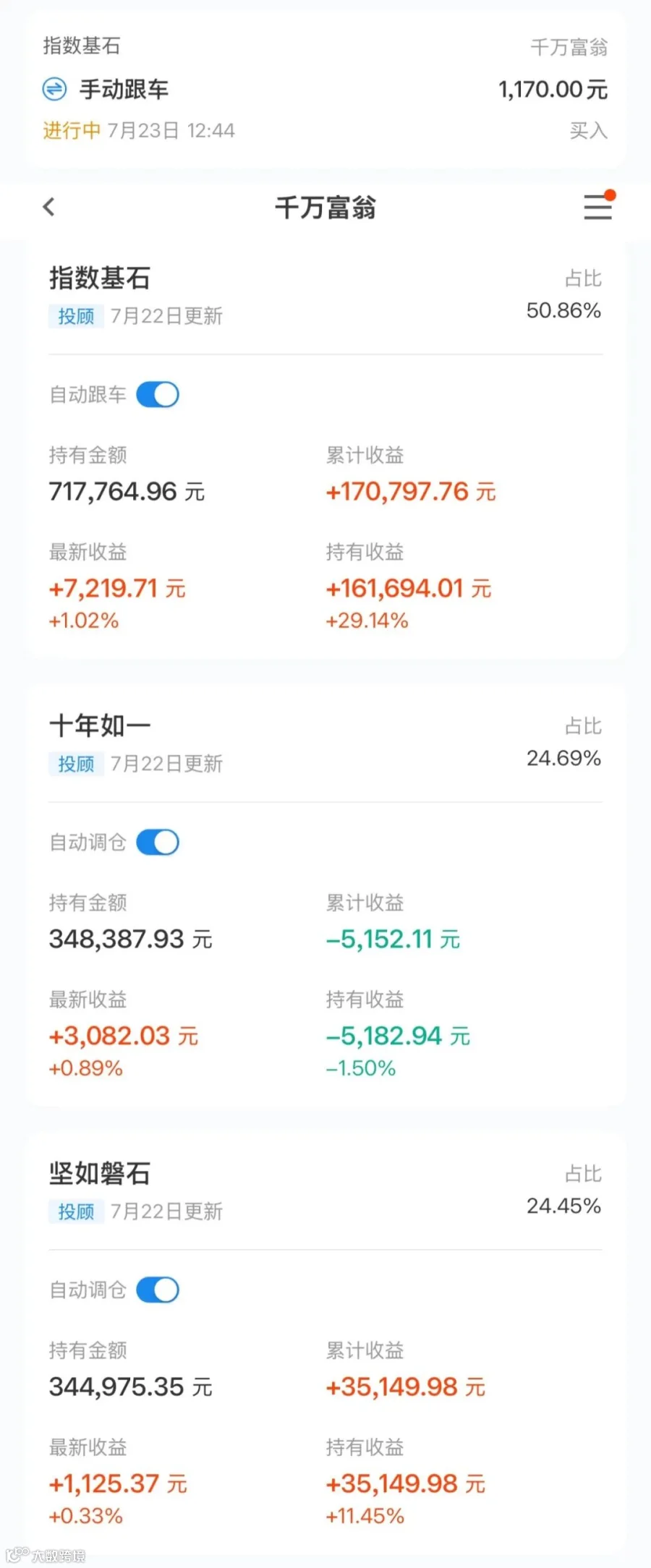The height and width of the screenshot is (1568, 651).
Task: Tap the 千万富翁 page title
Action: [325, 208]
